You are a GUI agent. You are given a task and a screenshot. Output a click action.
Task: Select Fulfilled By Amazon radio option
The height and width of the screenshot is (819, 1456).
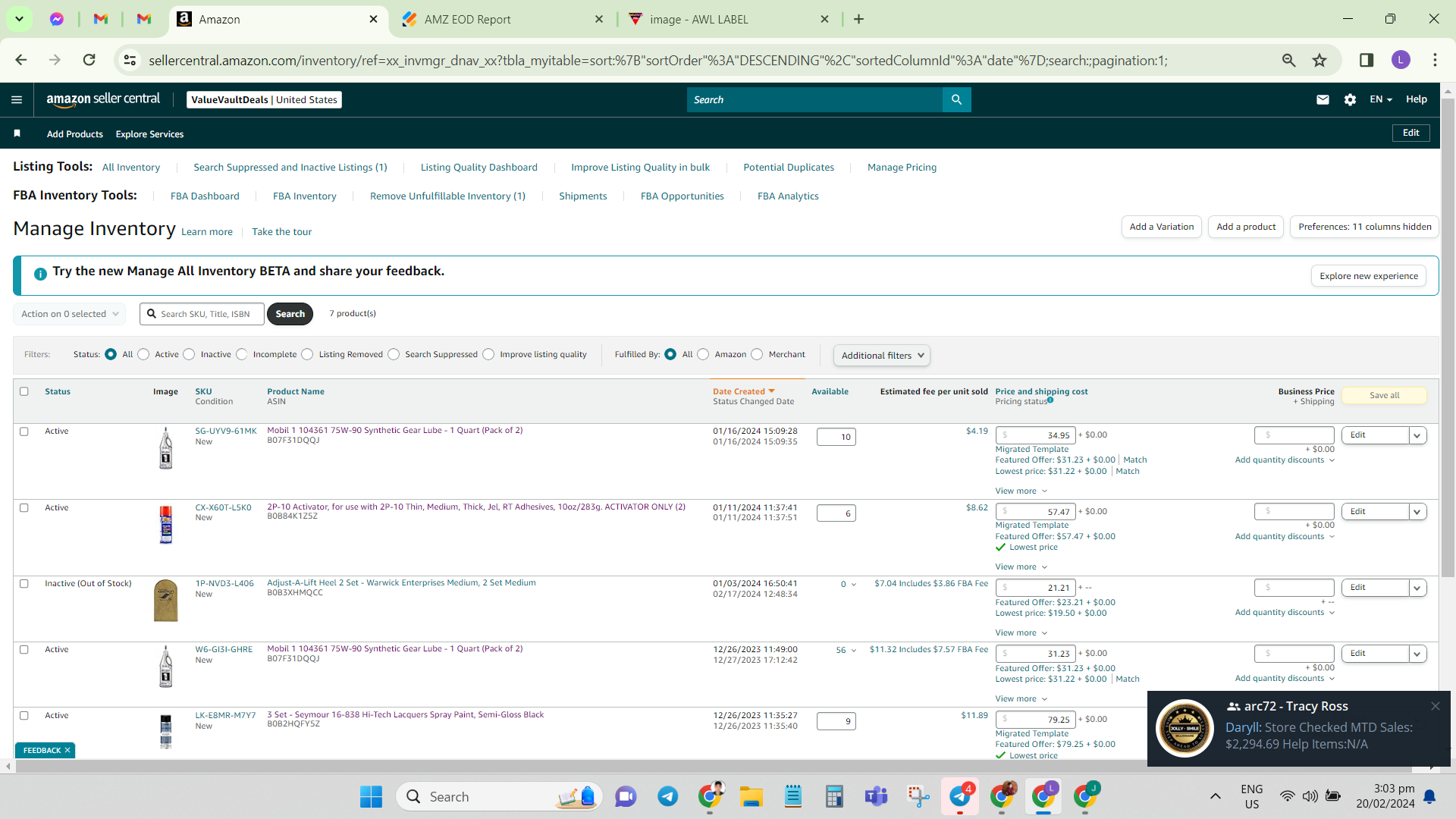703,354
